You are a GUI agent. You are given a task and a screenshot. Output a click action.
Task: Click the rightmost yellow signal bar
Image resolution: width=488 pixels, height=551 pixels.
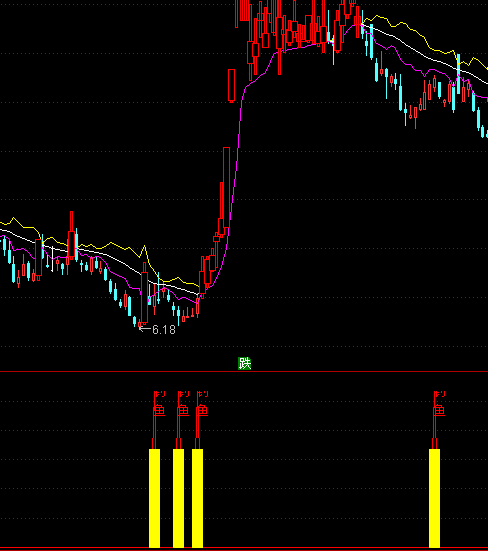[x=434, y=498]
